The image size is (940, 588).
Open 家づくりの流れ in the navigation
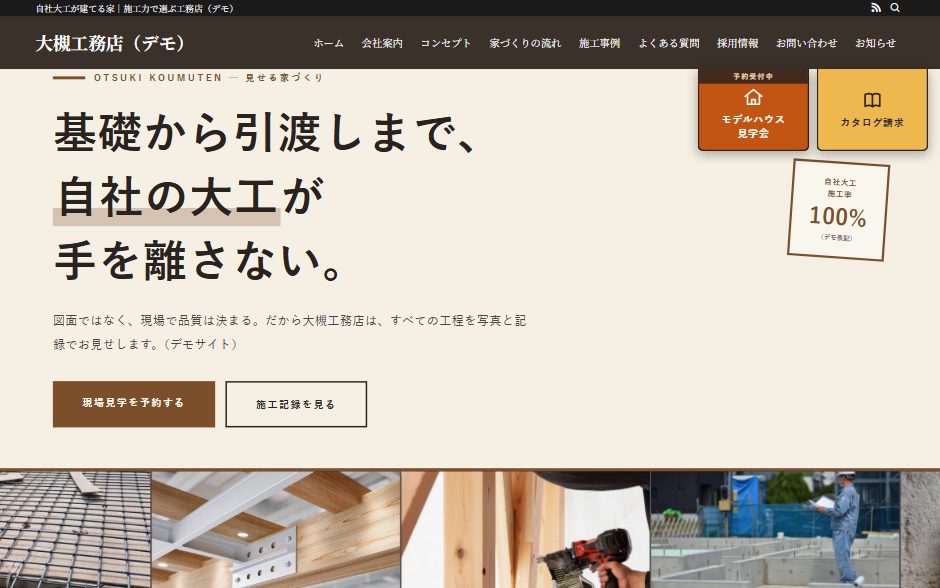(525, 43)
